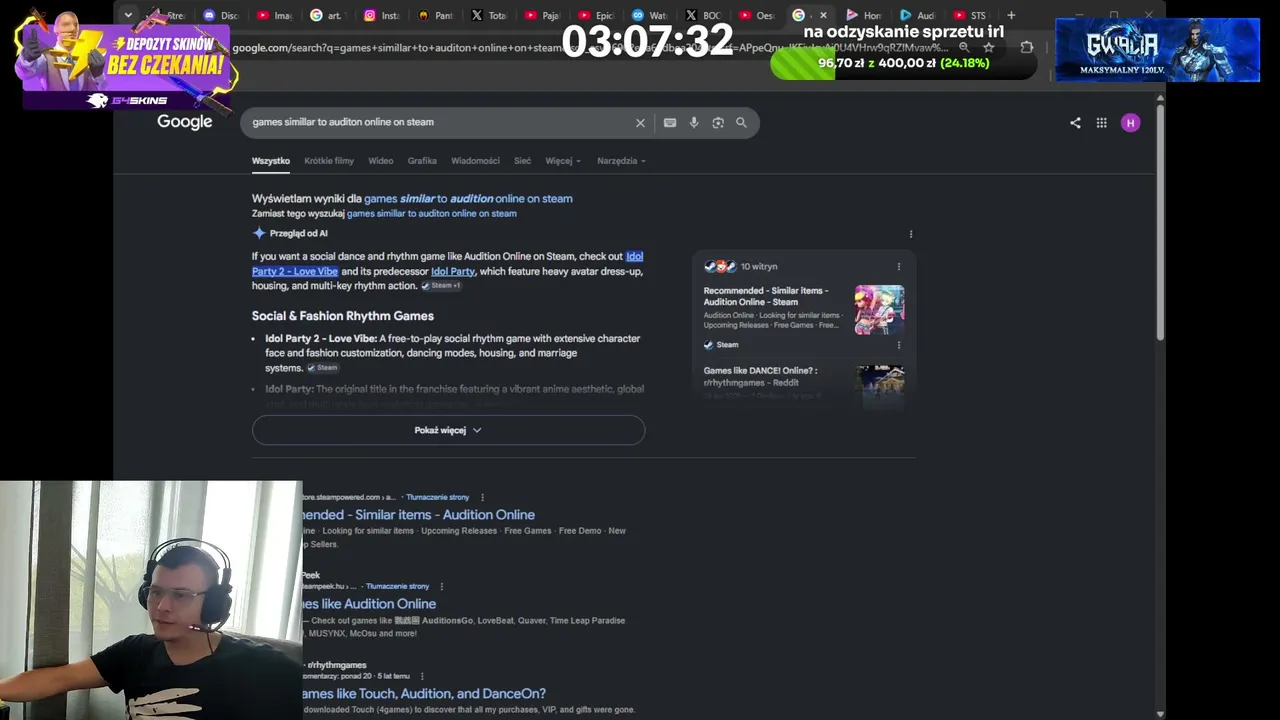The image size is (1280, 720).
Task: Open 'Games like Audition Online' Steampeek result
Action: tap(369, 604)
